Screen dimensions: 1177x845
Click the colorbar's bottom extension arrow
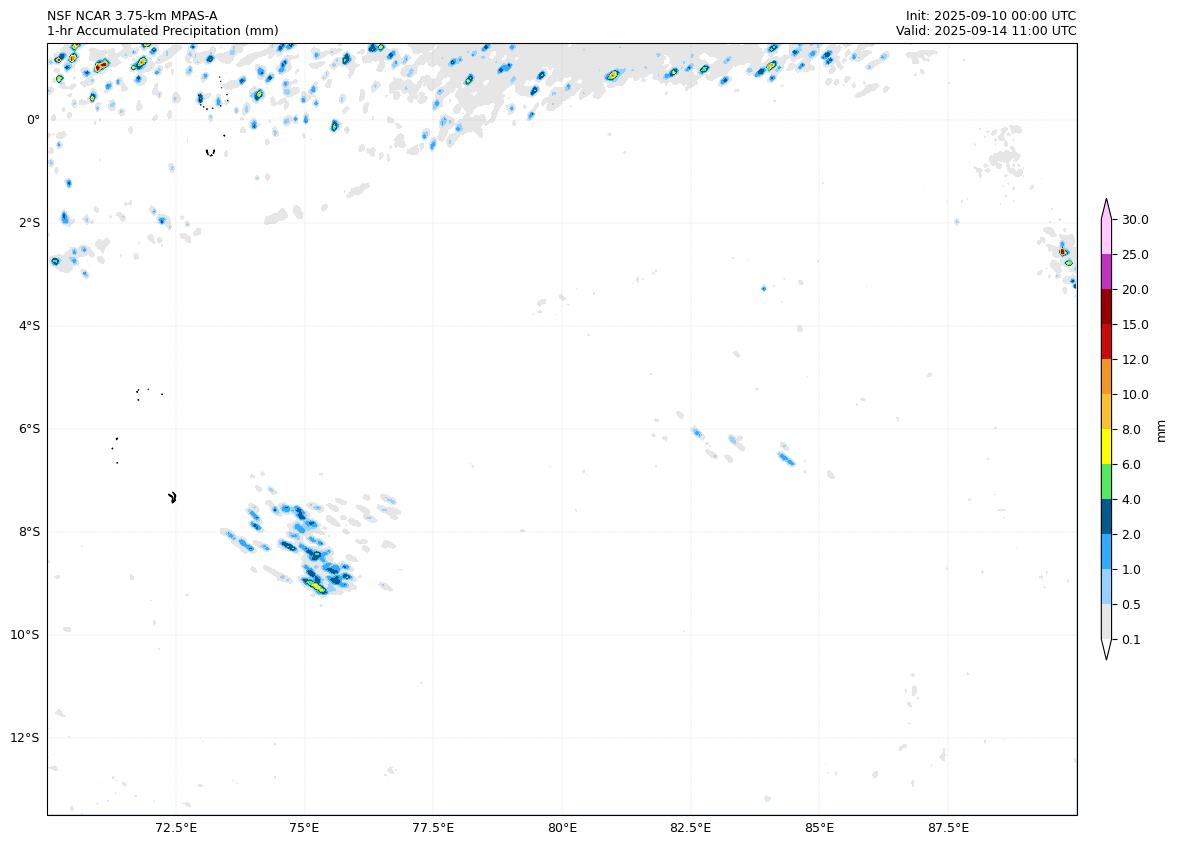click(x=1106, y=649)
